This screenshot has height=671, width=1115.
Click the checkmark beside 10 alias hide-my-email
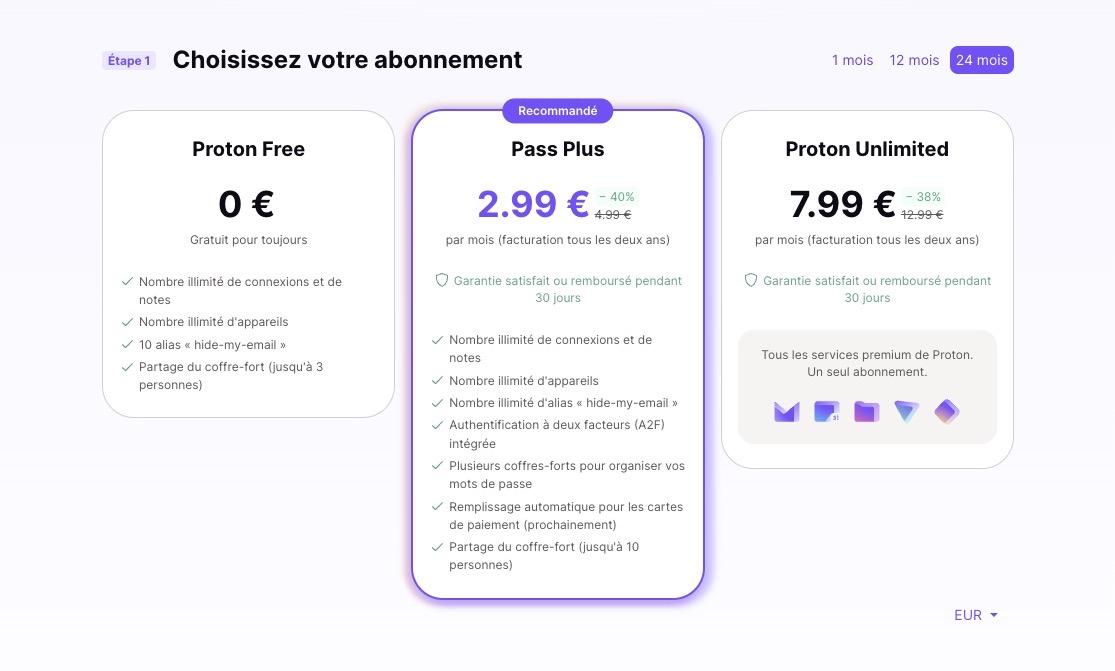(x=127, y=345)
